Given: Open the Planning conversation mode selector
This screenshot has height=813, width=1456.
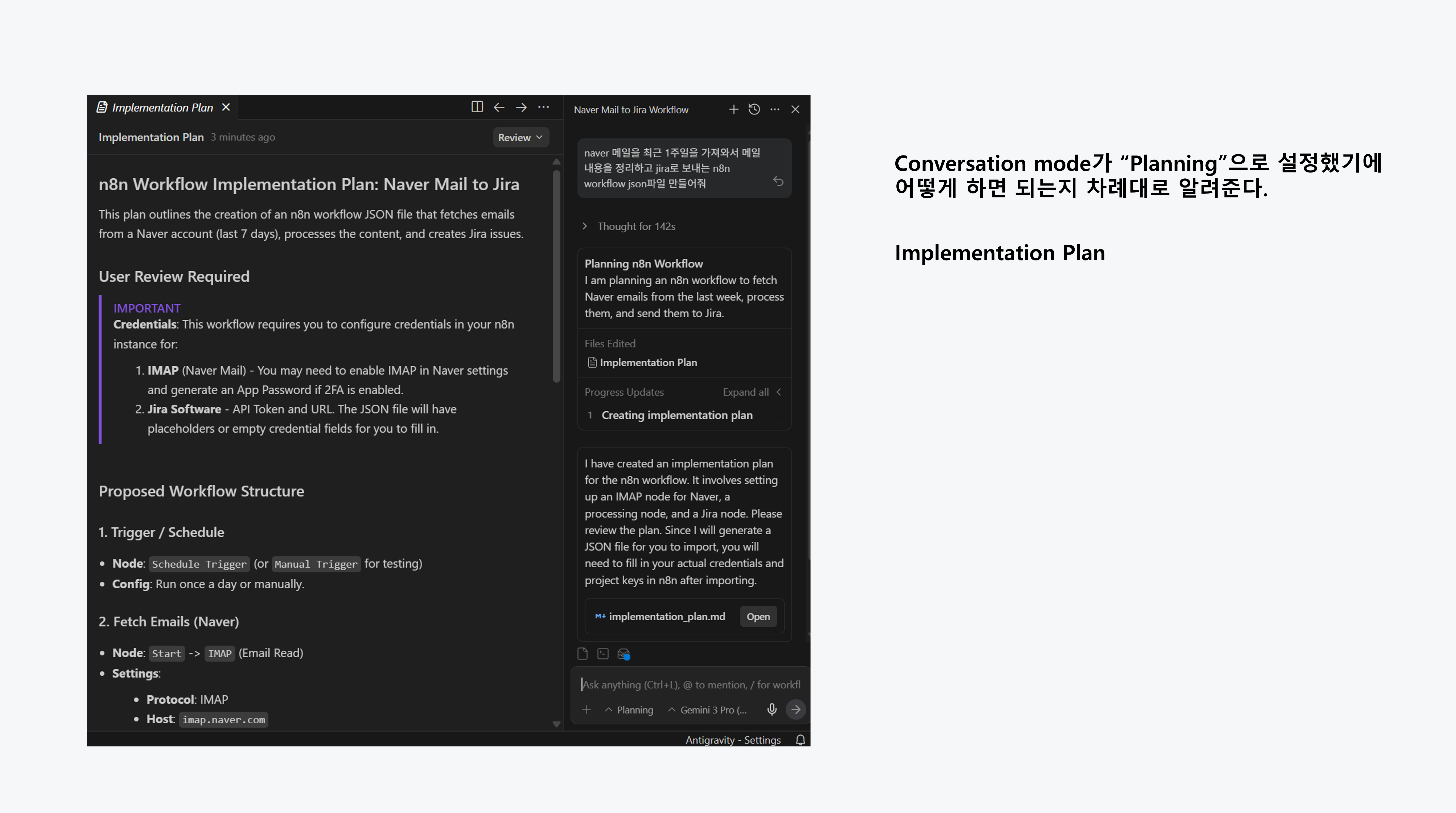Looking at the screenshot, I should click(628, 710).
